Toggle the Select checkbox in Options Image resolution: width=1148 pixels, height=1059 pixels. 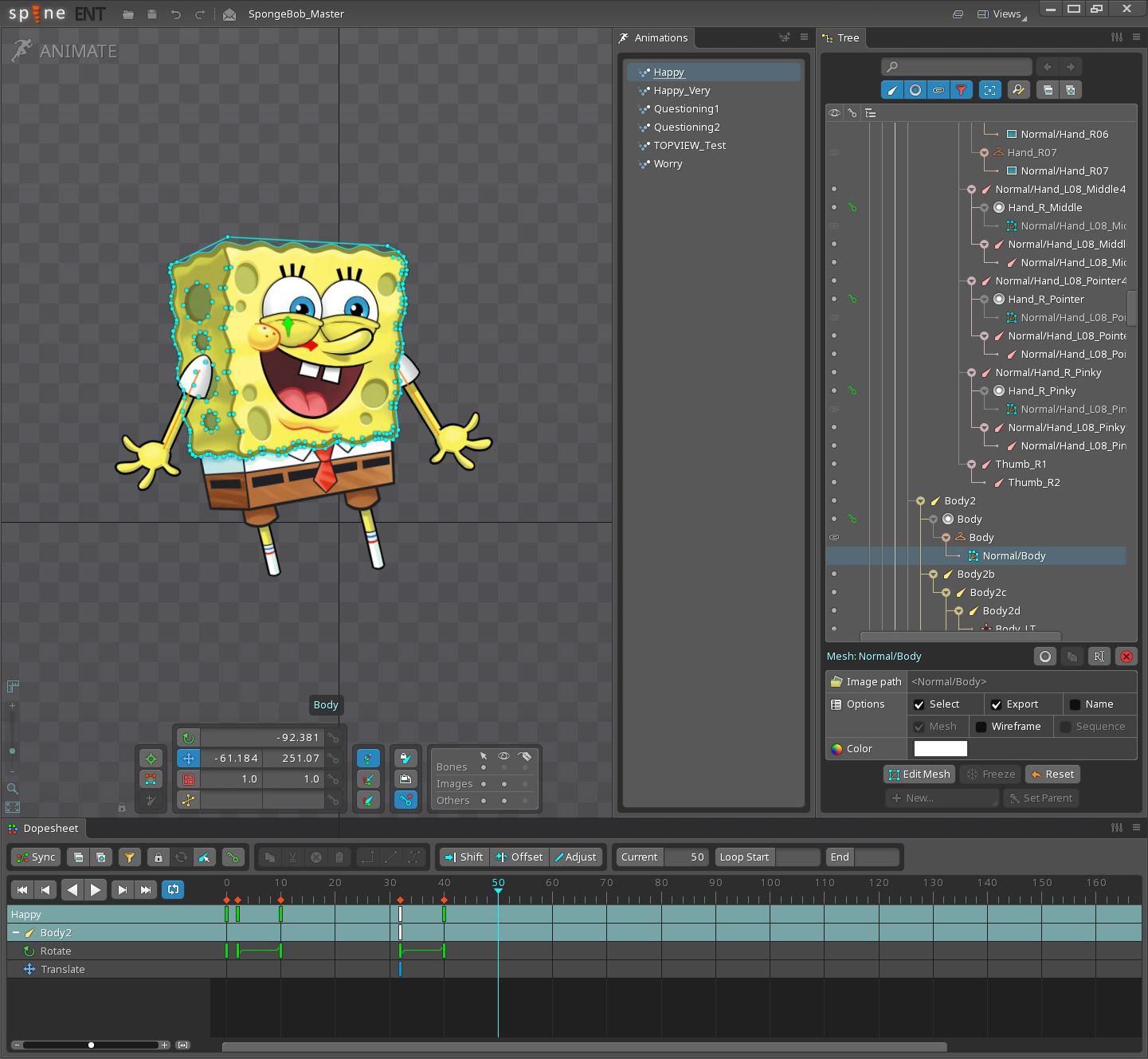coord(919,704)
